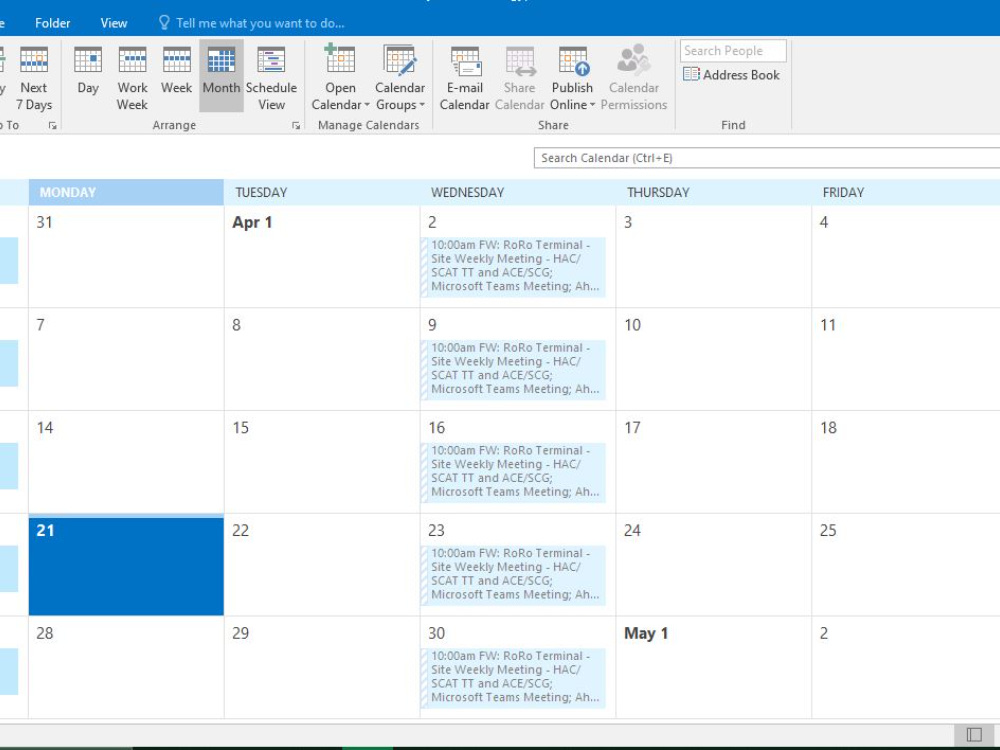Viewport: 1000px width, 750px height.
Task: Open the Address Book
Action: click(x=732, y=75)
